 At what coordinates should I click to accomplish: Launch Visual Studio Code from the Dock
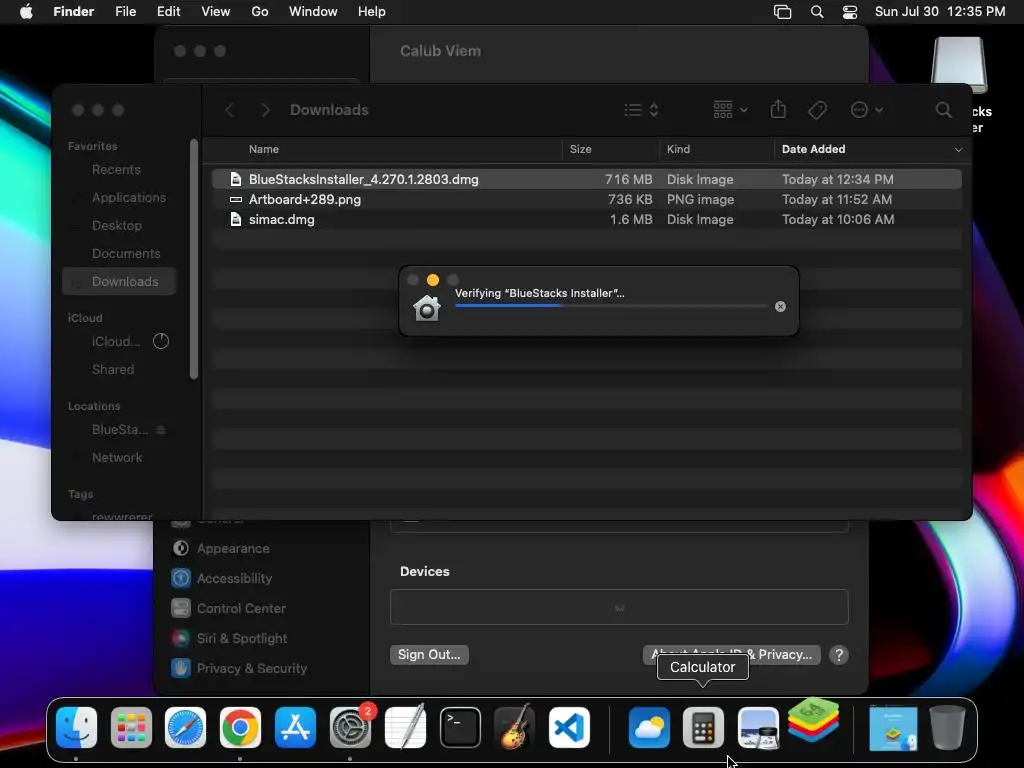point(569,727)
